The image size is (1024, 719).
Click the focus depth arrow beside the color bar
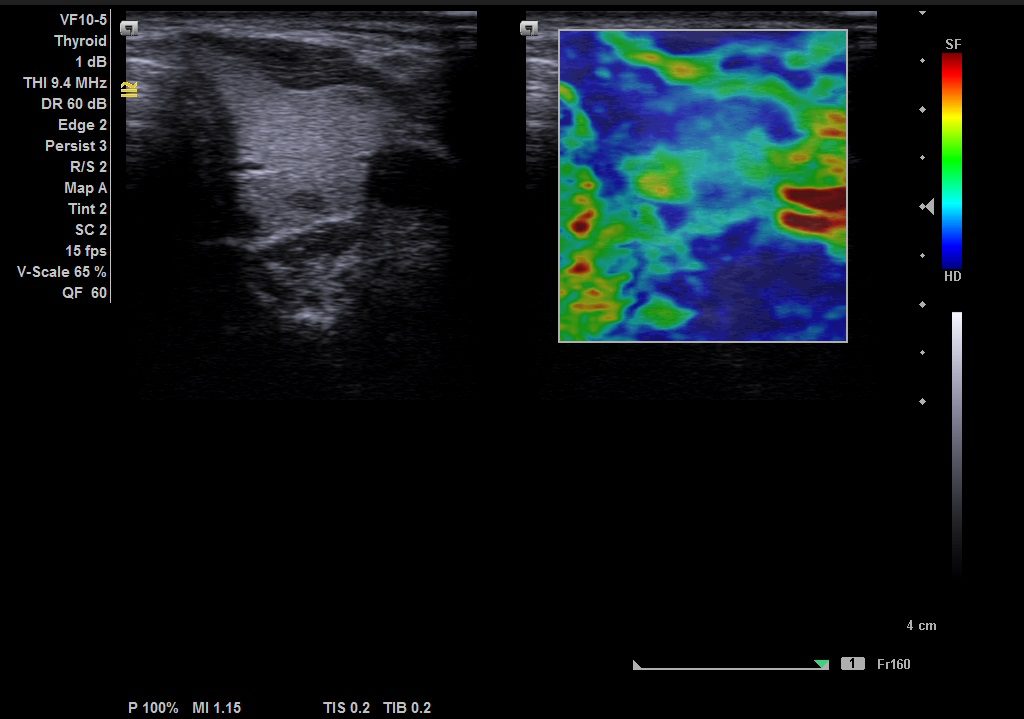click(928, 206)
